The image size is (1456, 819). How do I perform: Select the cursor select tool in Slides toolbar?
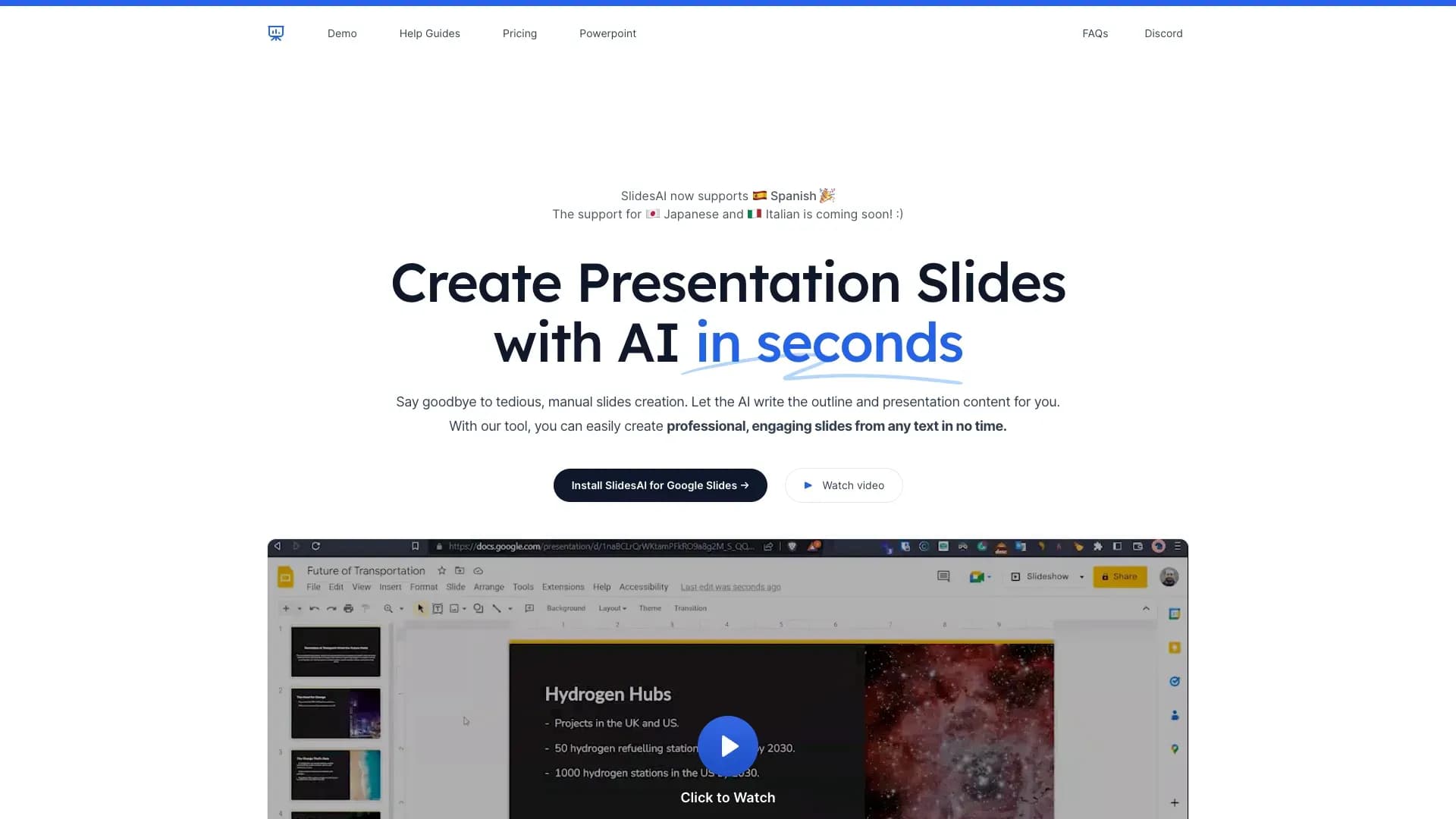(x=421, y=608)
